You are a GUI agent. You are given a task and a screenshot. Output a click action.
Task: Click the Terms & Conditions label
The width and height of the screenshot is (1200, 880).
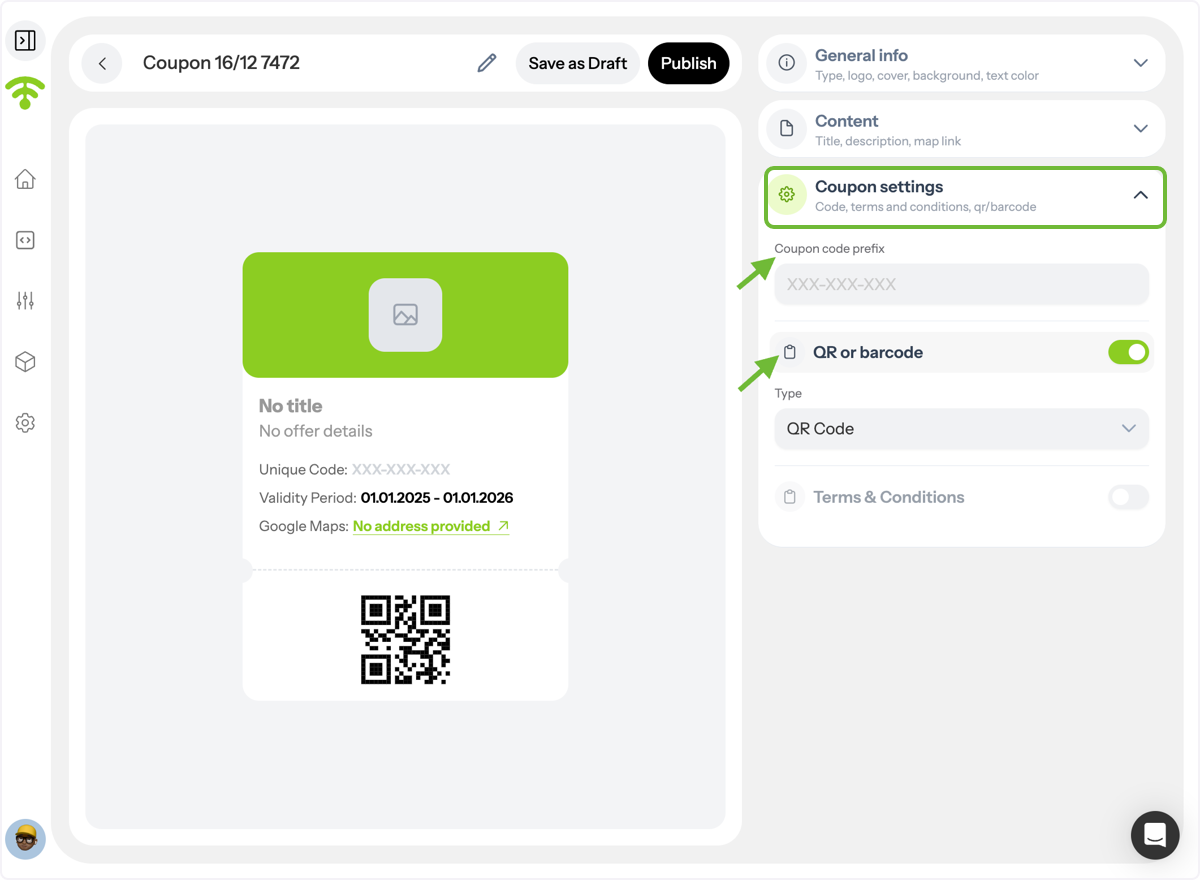(x=889, y=497)
